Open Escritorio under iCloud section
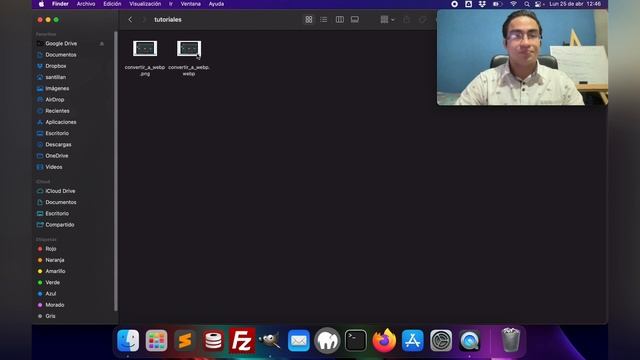Viewport: 640px width, 360px height. coord(57,213)
